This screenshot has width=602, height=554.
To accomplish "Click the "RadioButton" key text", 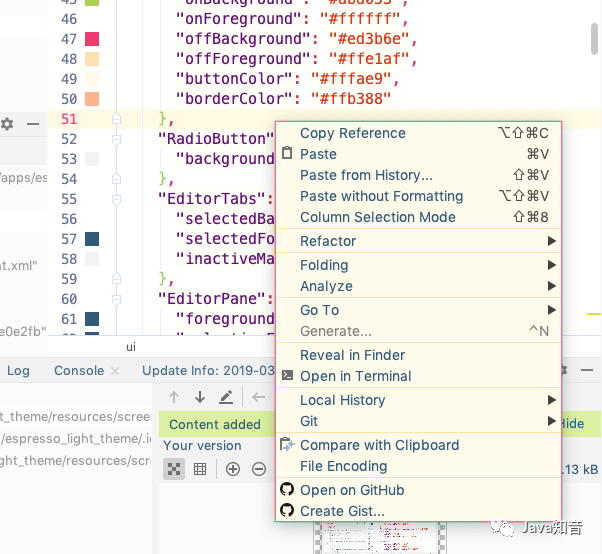I will point(216,139).
